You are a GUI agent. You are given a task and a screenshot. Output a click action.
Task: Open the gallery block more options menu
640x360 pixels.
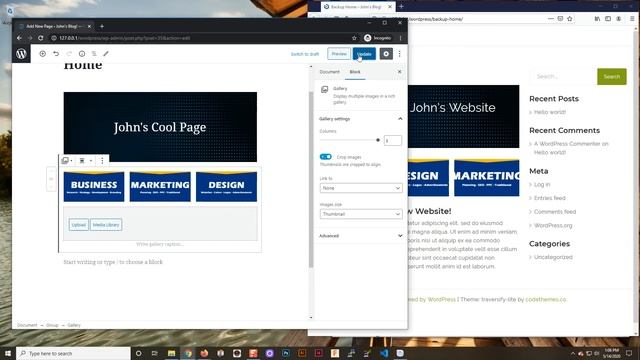(x=102, y=161)
